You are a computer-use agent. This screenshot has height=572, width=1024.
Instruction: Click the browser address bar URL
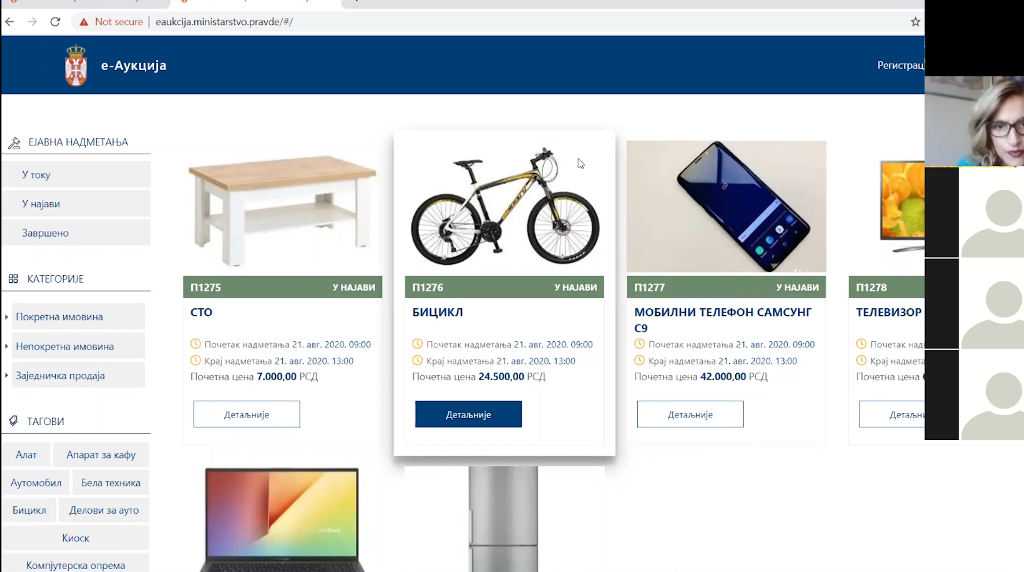click(x=224, y=22)
